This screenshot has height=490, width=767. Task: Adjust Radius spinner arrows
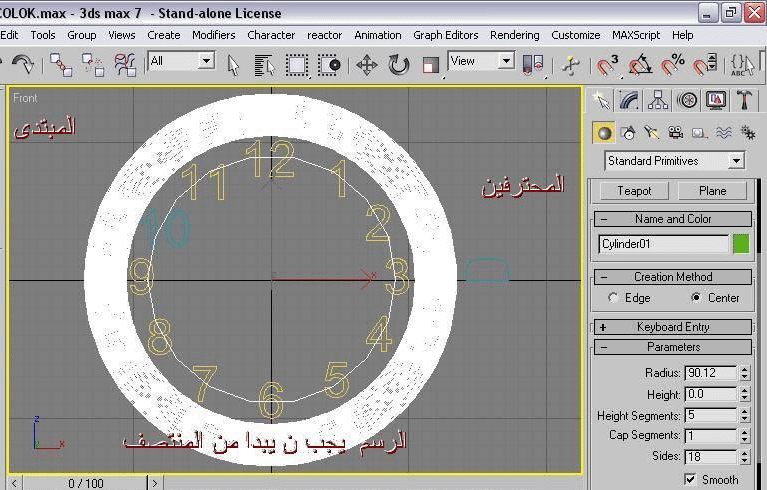744,373
